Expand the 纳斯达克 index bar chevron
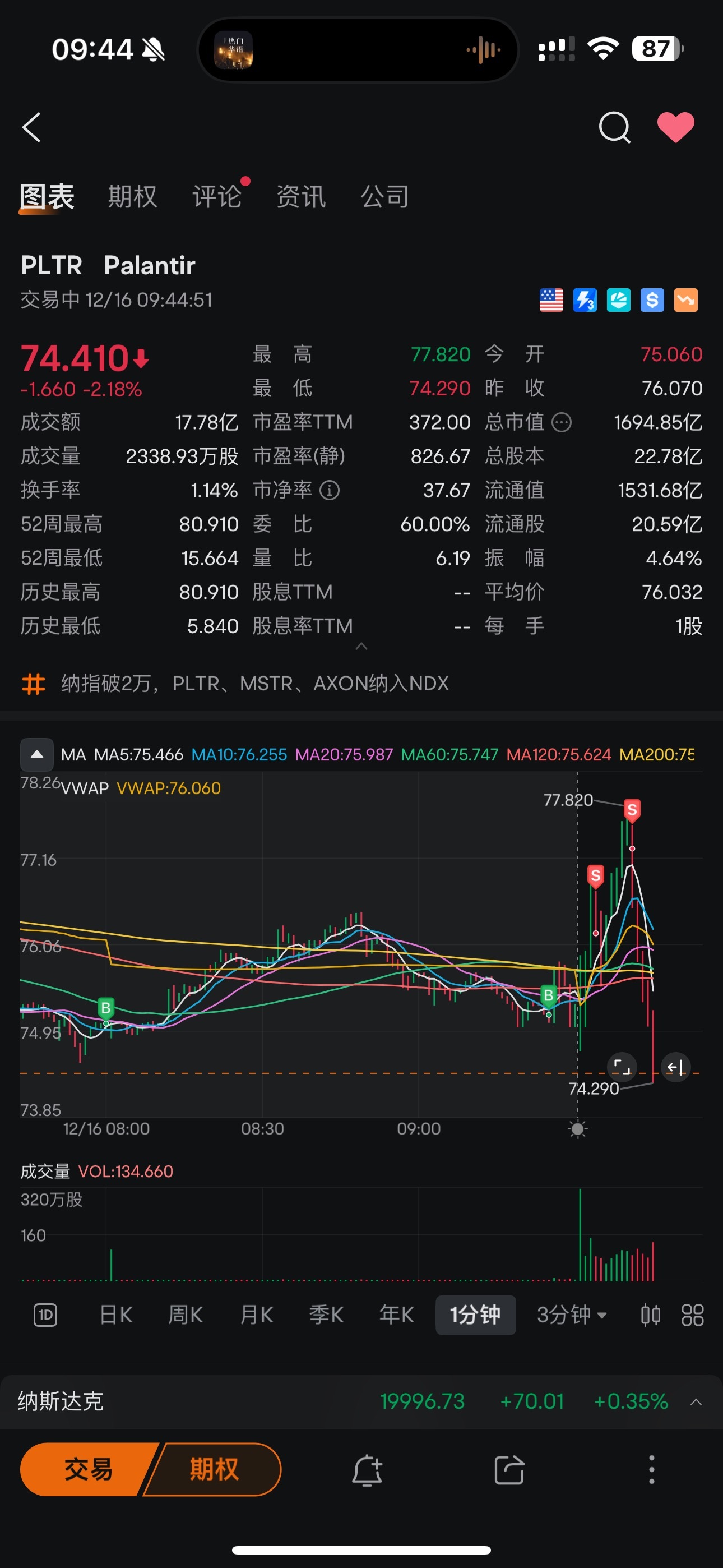This screenshot has height=1568, width=723. (x=696, y=1403)
